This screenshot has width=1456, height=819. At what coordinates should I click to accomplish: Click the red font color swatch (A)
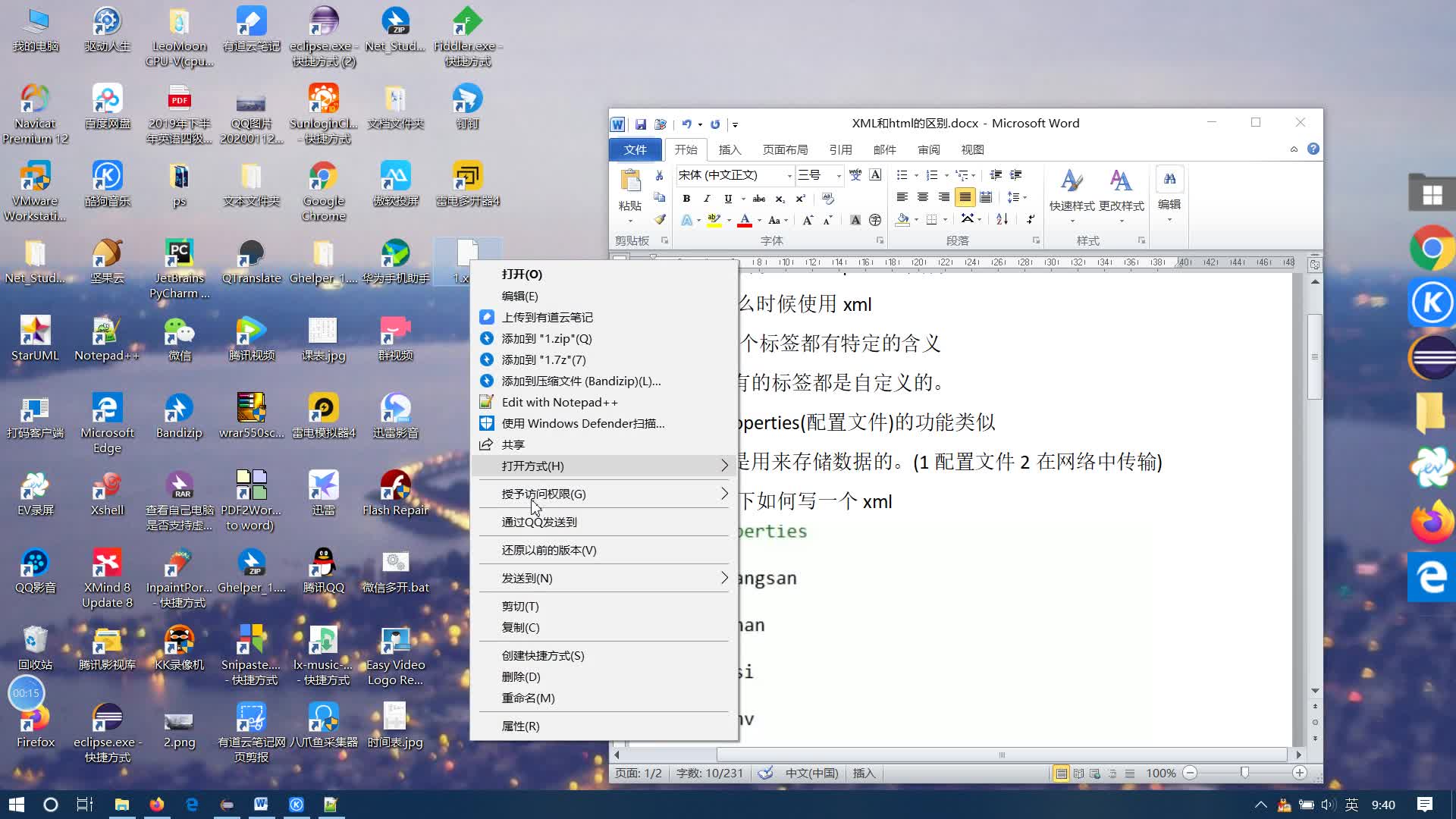(745, 221)
